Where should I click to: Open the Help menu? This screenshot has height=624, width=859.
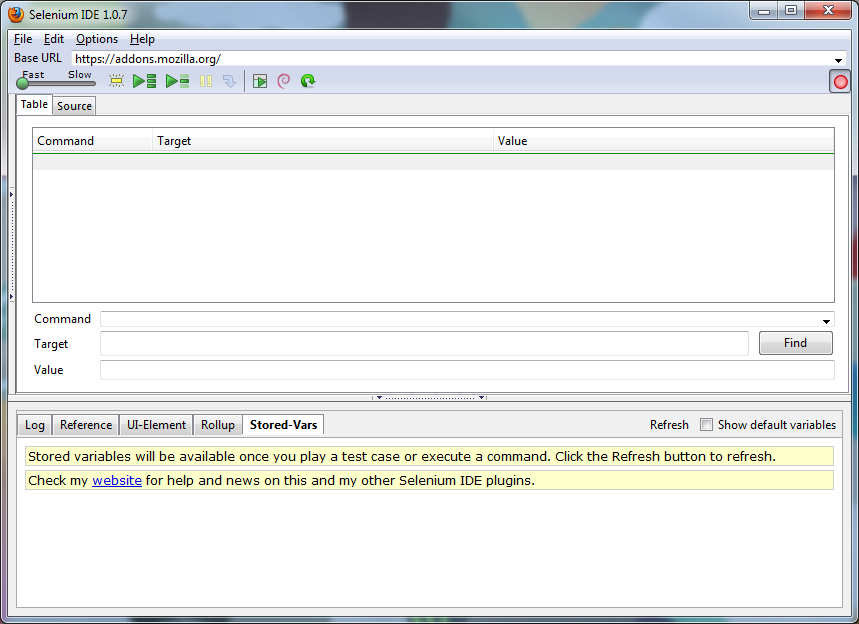142,39
